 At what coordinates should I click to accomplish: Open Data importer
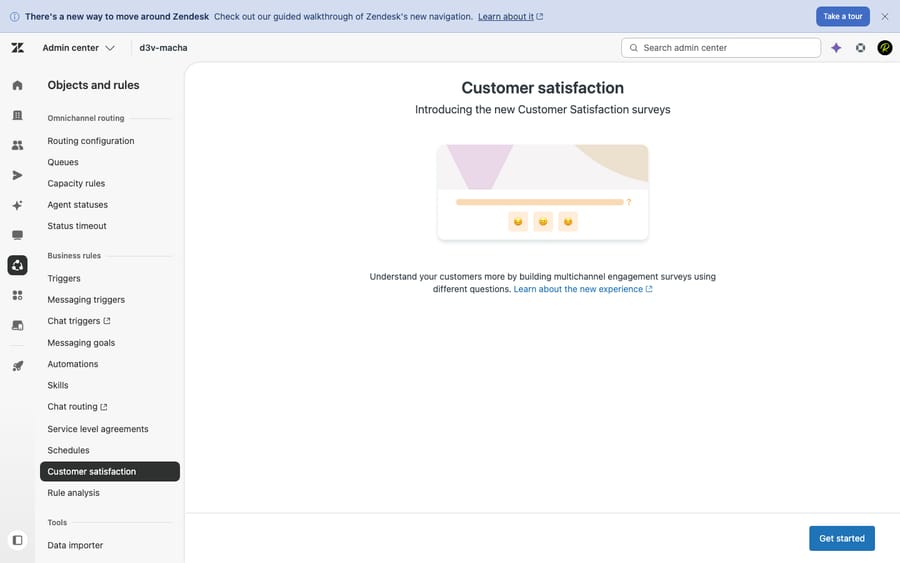point(75,545)
